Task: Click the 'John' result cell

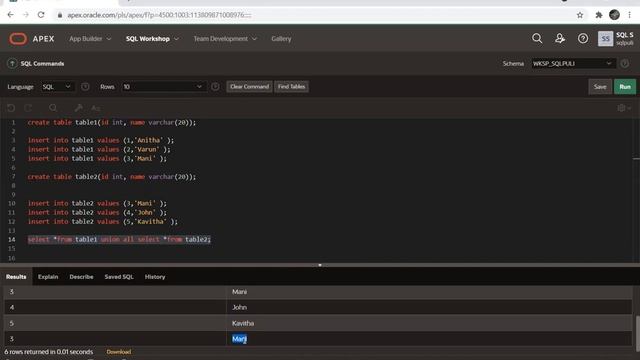Action: click(x=429, y=307)
